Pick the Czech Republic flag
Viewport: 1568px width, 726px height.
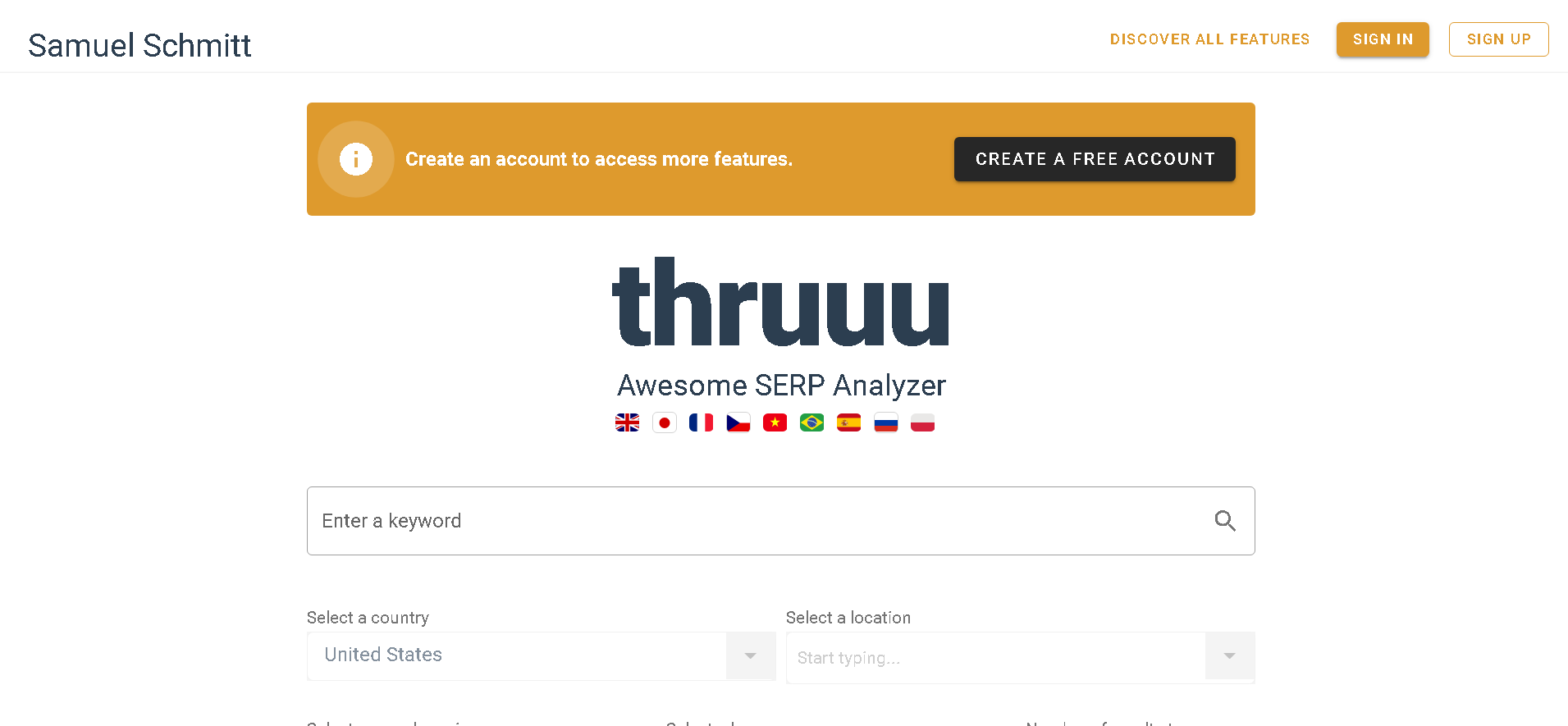[x=738, y=422]
